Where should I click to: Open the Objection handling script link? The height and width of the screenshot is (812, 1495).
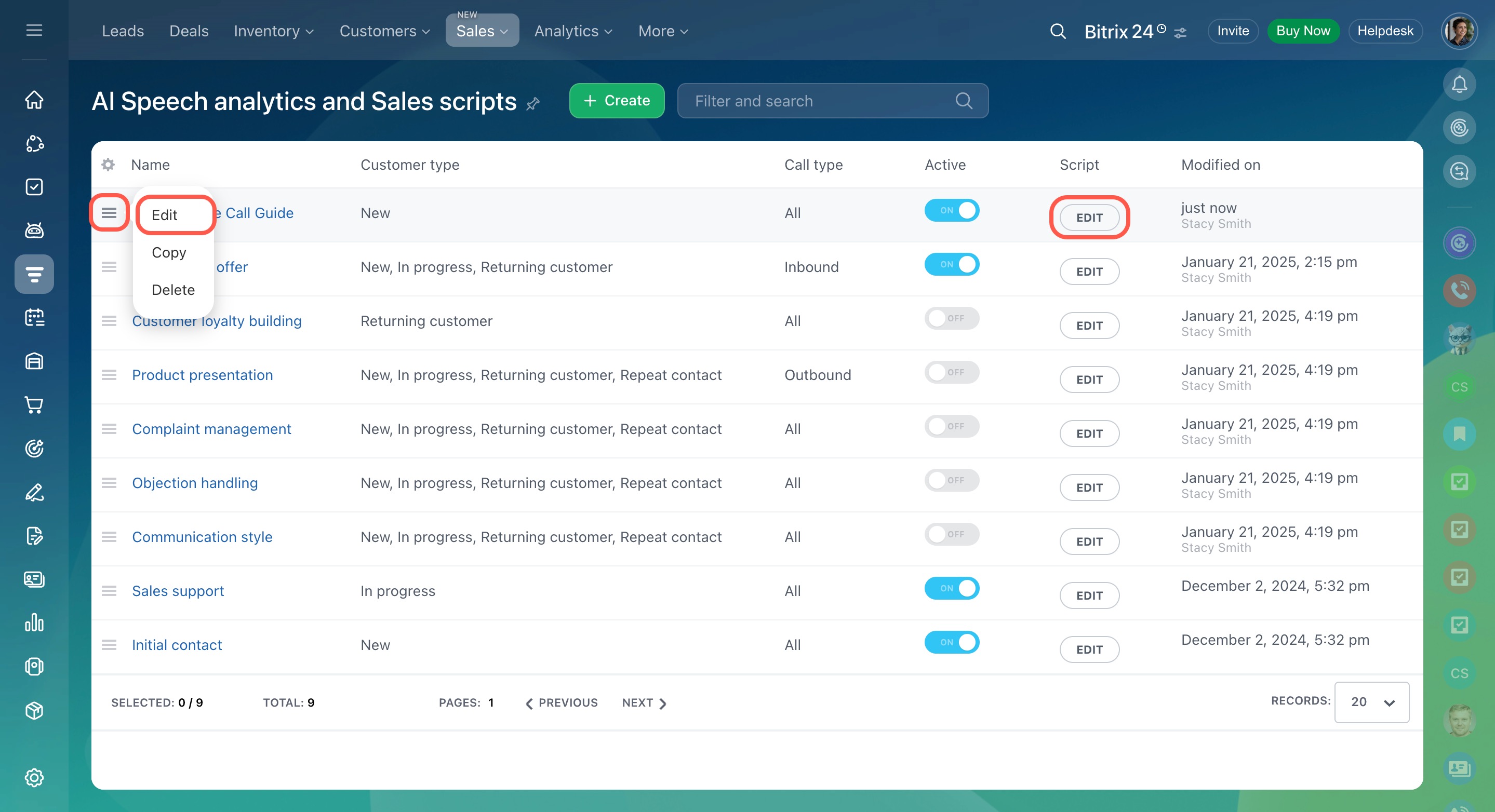click(194, 482)
